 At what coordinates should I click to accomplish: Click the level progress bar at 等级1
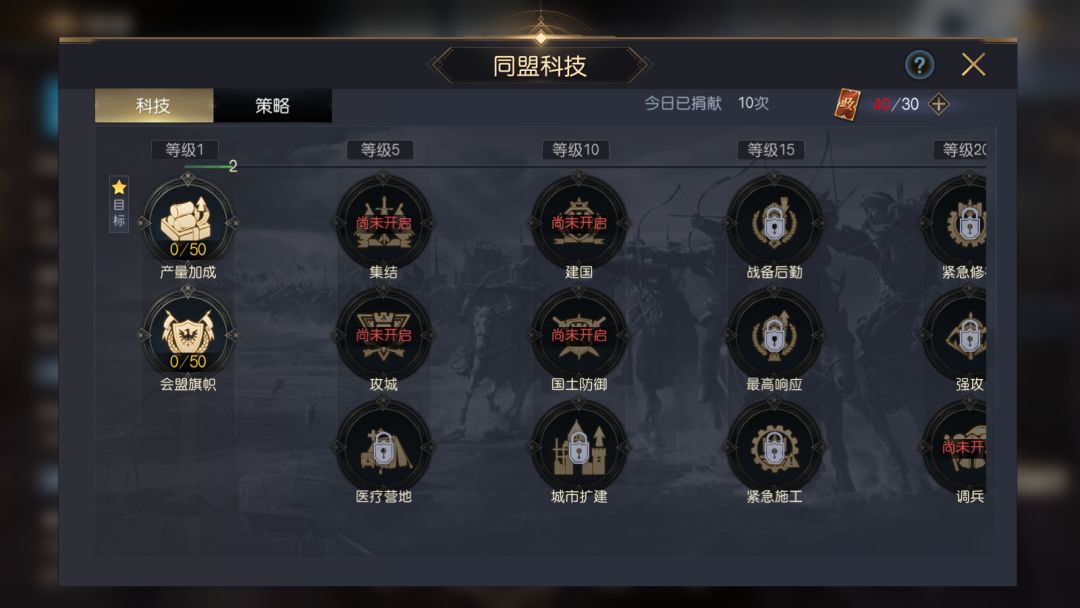pos(211,167)
